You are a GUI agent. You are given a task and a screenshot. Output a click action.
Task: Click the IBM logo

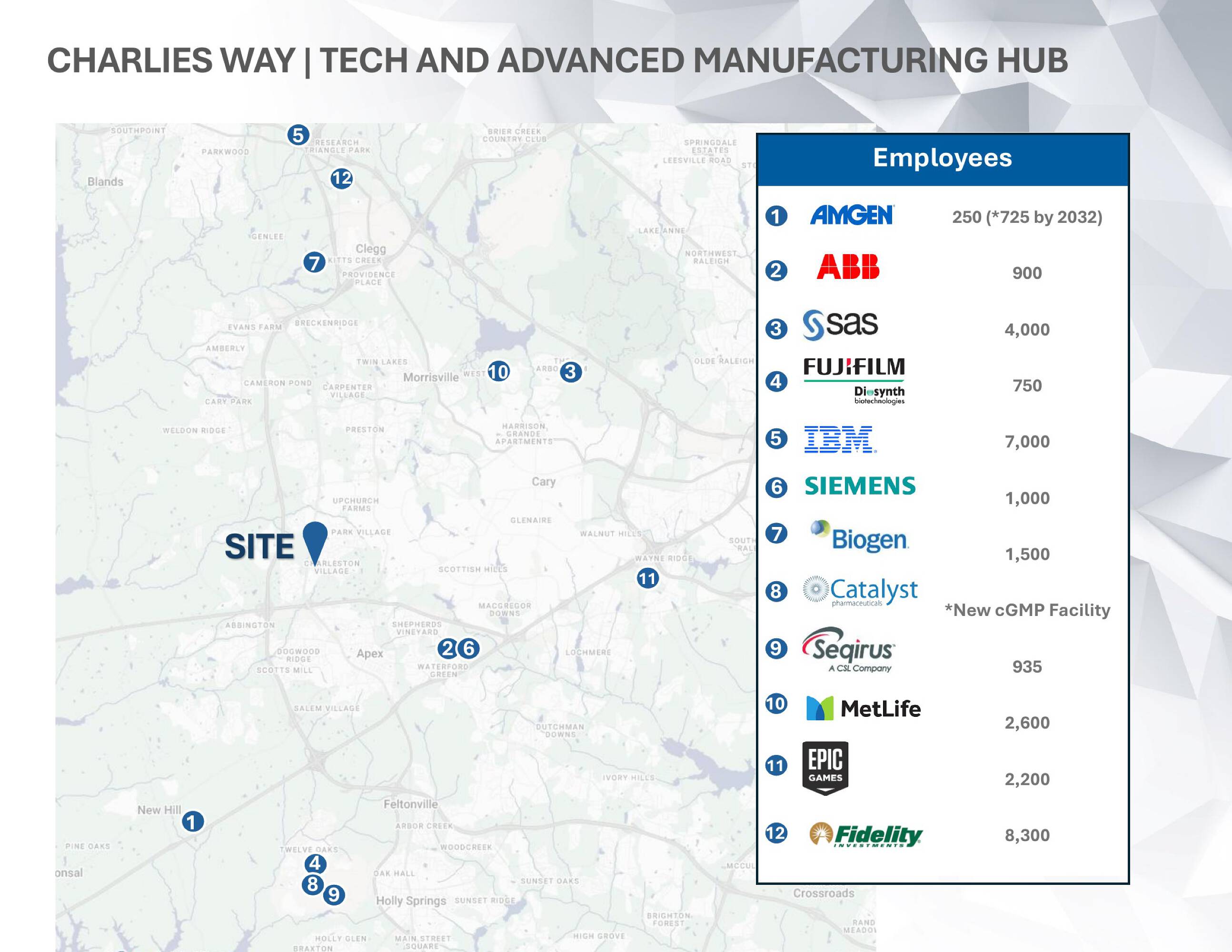pyautogui.click(x=841, y=440)
